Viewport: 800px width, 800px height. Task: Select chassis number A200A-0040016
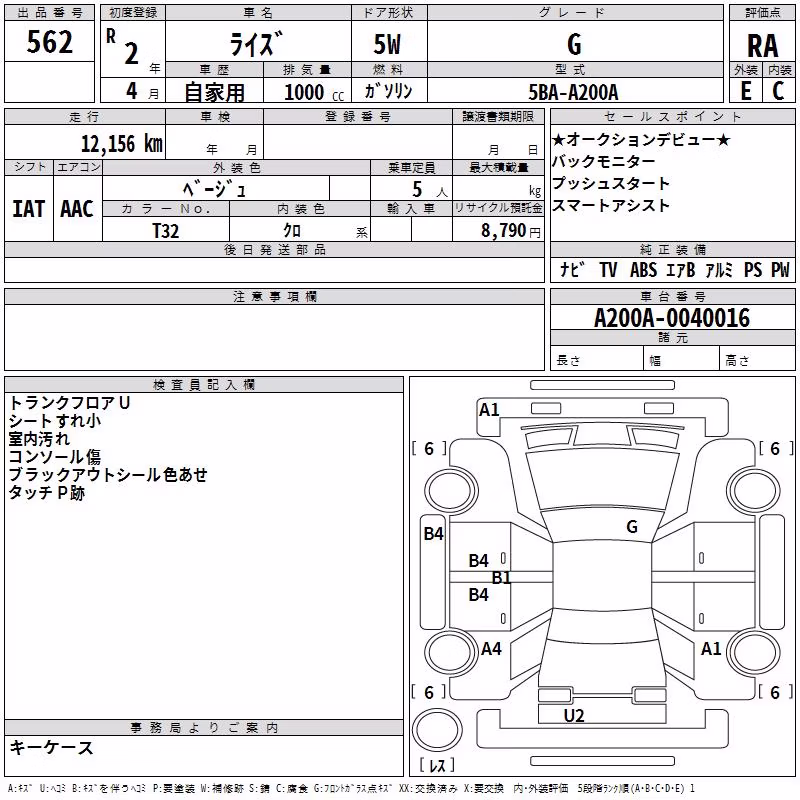672,318
